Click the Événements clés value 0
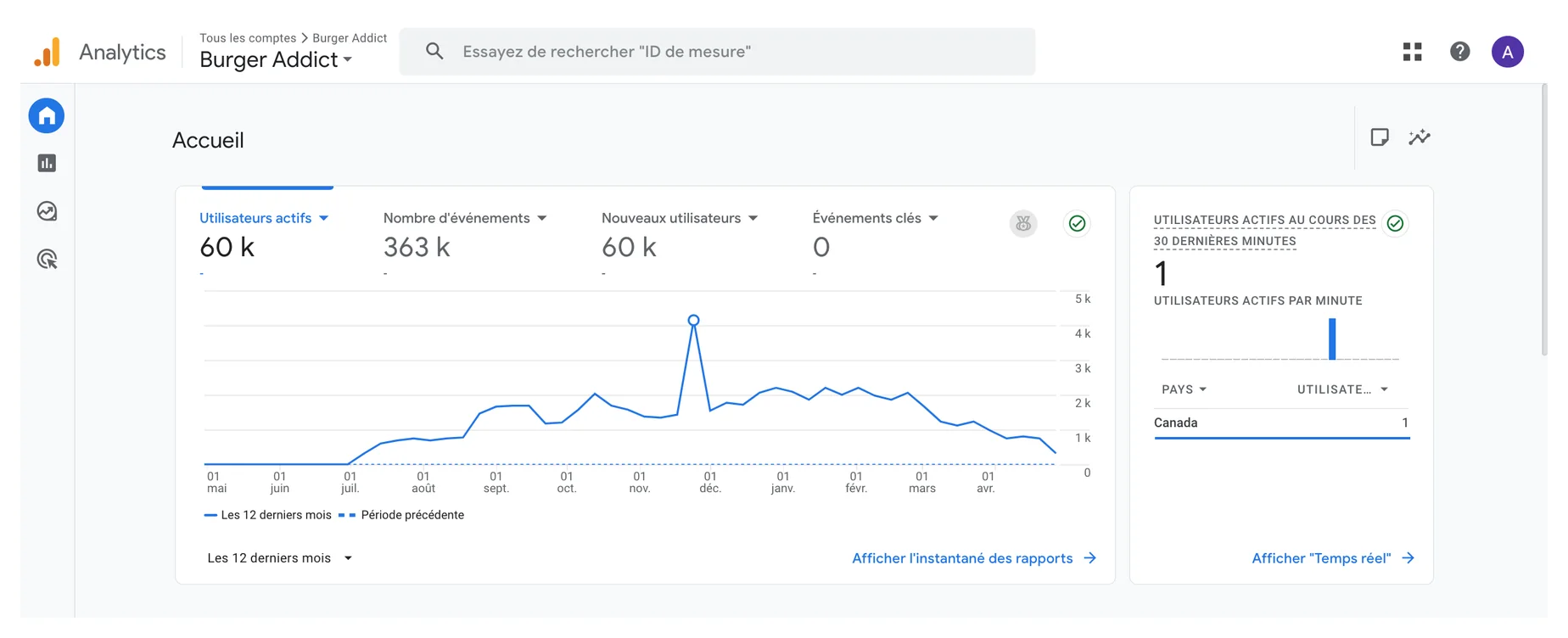The height and width of the screenshot is (638, 1568). [821, 248]
